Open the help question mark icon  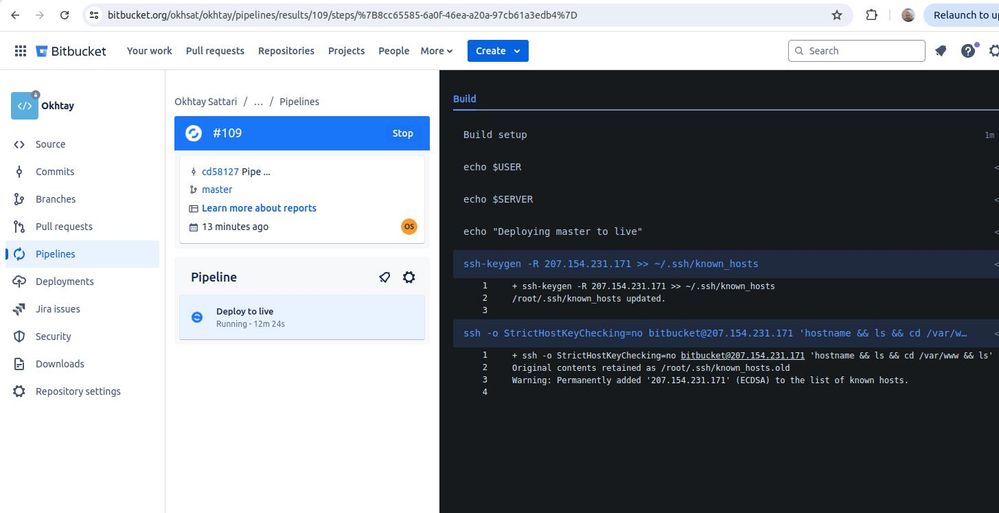coord(968,51)
